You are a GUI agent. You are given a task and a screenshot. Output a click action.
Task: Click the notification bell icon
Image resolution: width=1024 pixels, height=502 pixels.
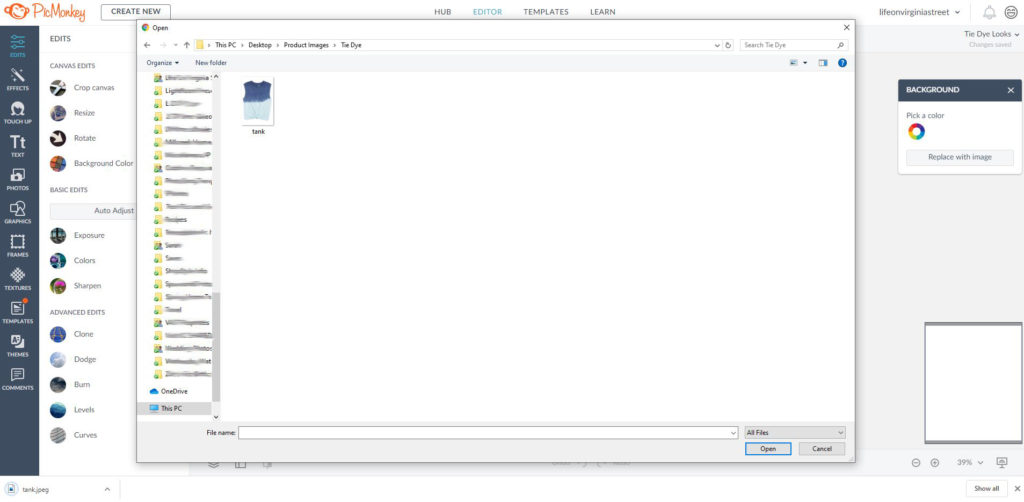(989, 12)
